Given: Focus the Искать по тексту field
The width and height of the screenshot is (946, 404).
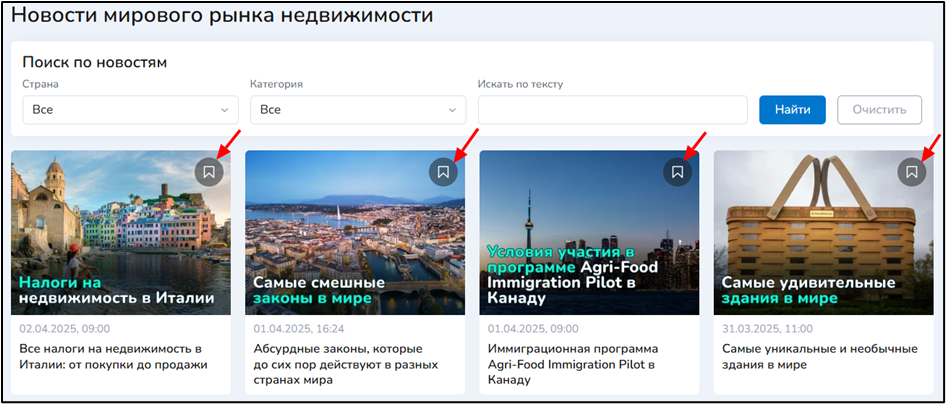Looking at the screenshot, I should tap(613, 110).
